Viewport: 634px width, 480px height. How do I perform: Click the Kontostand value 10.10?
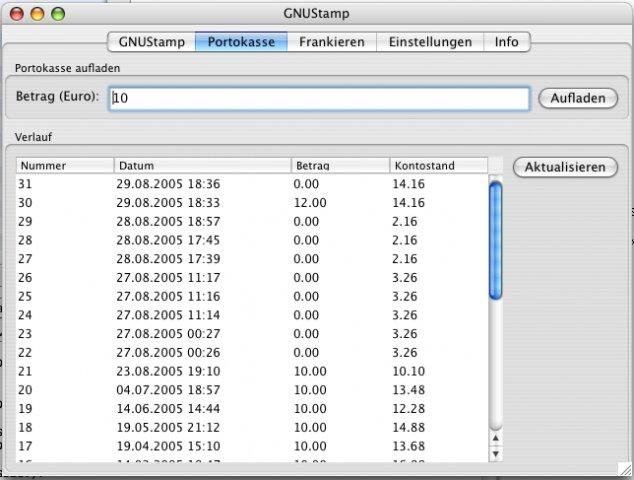pos(409,371)
